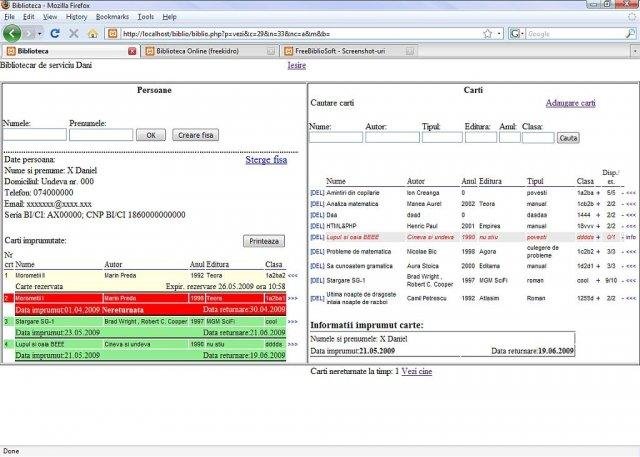
Task: Select the Lupul si oaia BEEE title in Carti
Action: click(x=353, y=237)
